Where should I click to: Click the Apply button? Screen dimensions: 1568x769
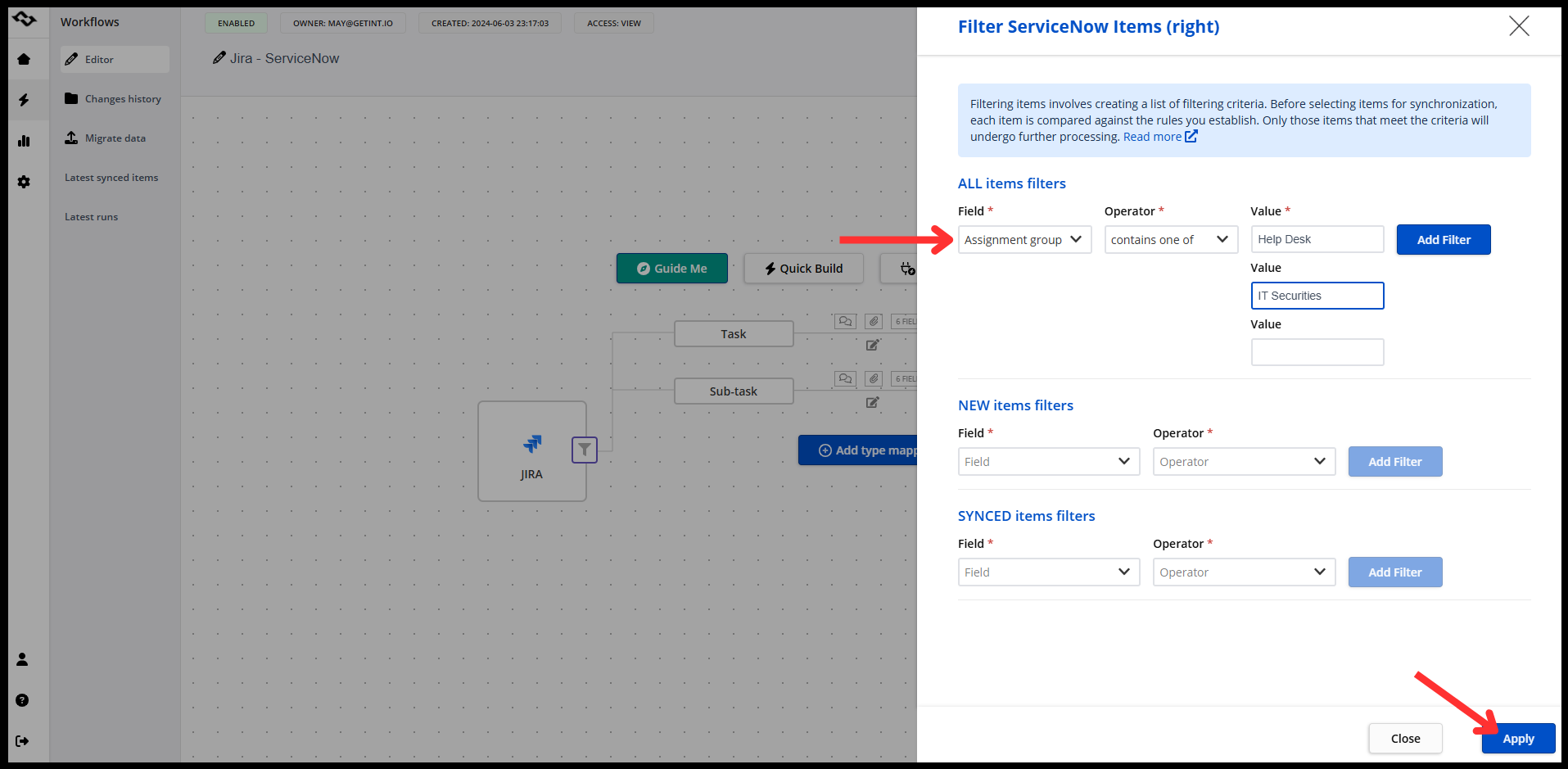(x=1518, y=739)
